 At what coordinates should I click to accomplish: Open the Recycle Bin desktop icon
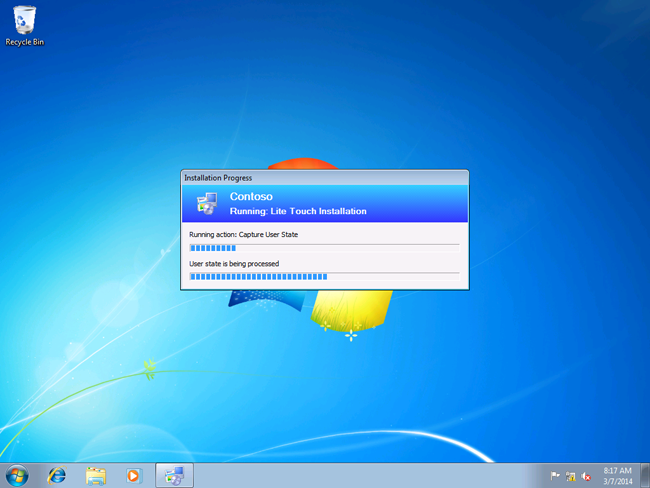click(x=24, y=20)
